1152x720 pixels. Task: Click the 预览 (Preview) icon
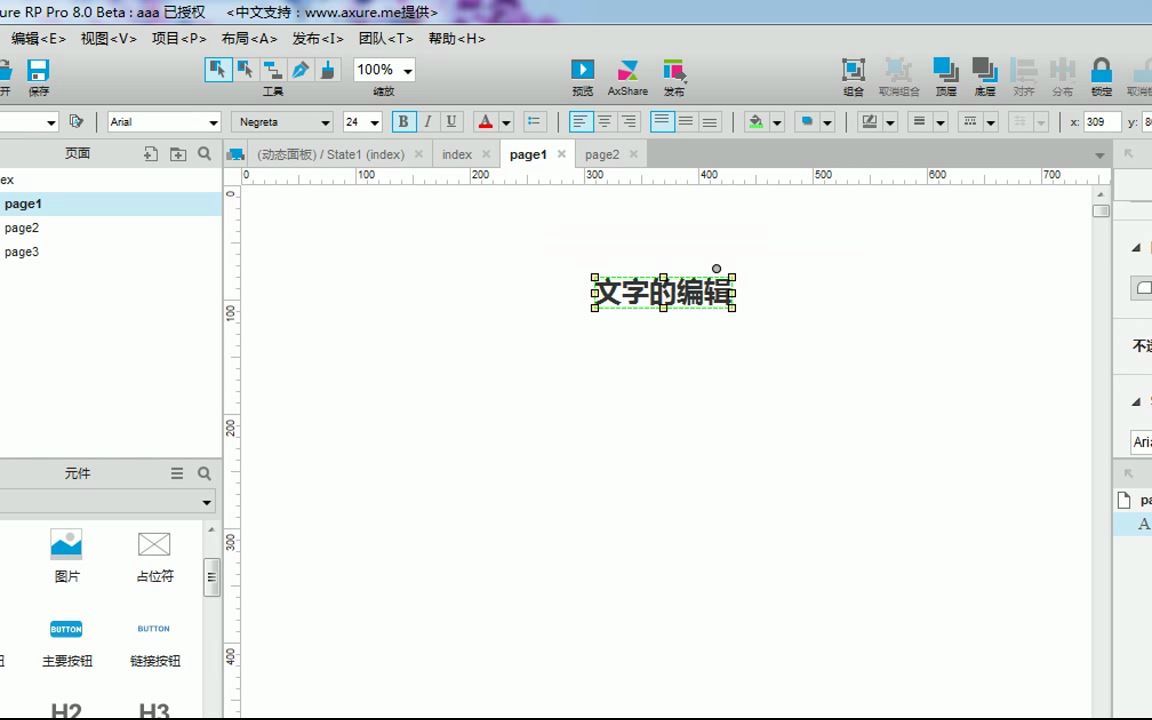[x=583, y=70]
